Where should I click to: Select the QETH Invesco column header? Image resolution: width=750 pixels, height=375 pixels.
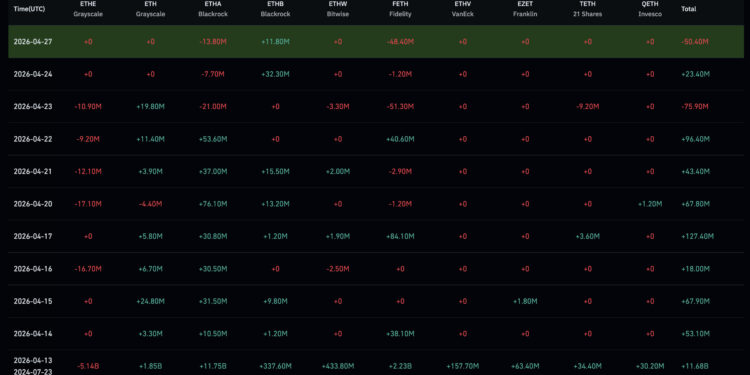coord(650,9)
